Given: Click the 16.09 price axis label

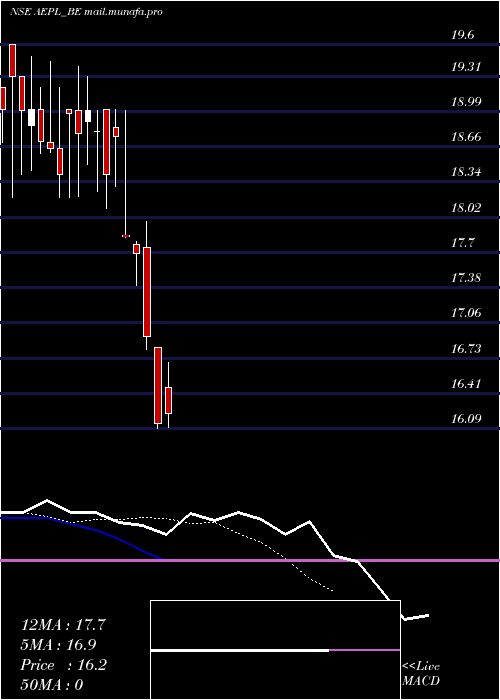Looking at the screenshot, I should pyautogui.click(x=466, y=419).
